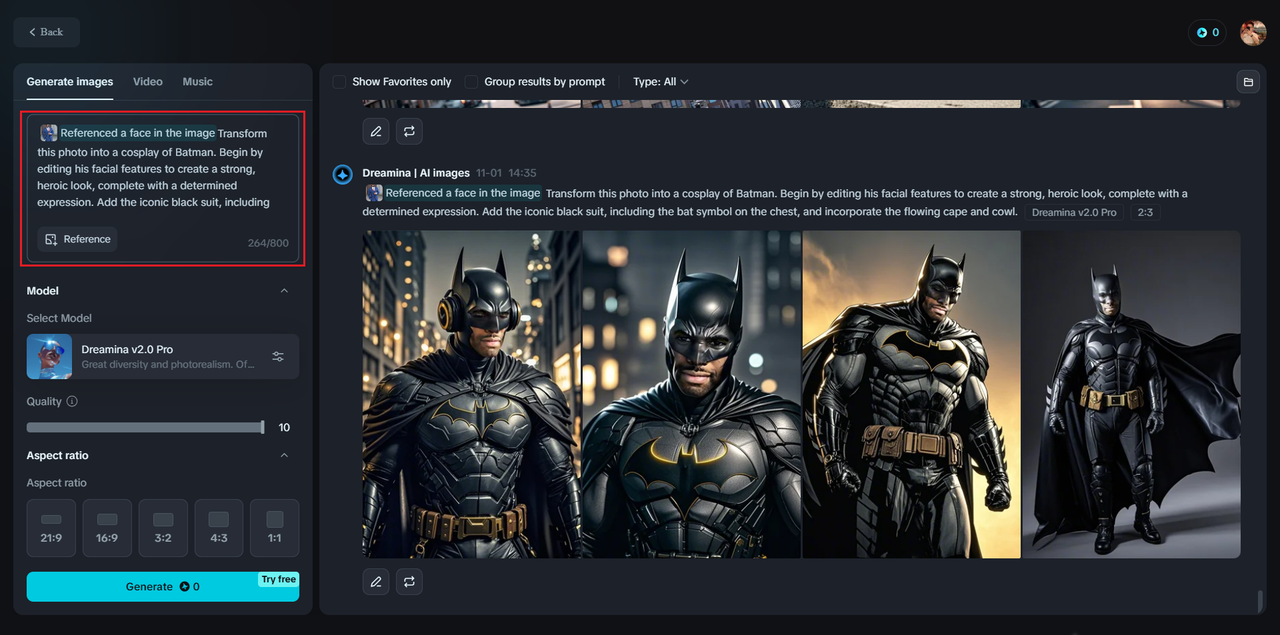Enable Group results by prompt checkbox
Image resolution: width=1280 pixels, height=635 pixels.
(x=471, y=82)
